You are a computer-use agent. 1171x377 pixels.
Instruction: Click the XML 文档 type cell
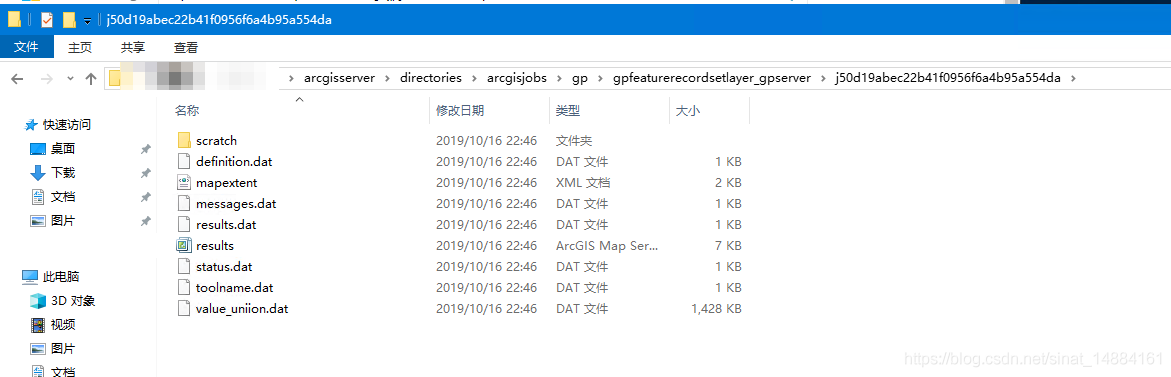tap(583, 182)
